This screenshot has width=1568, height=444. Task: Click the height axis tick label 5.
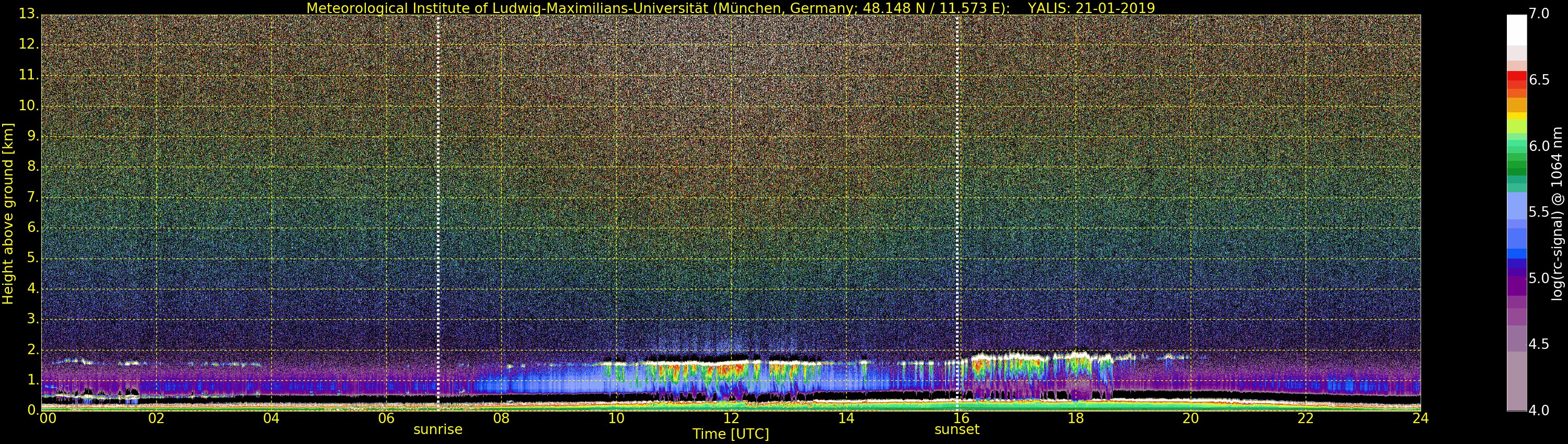click(x=33, y=258)
